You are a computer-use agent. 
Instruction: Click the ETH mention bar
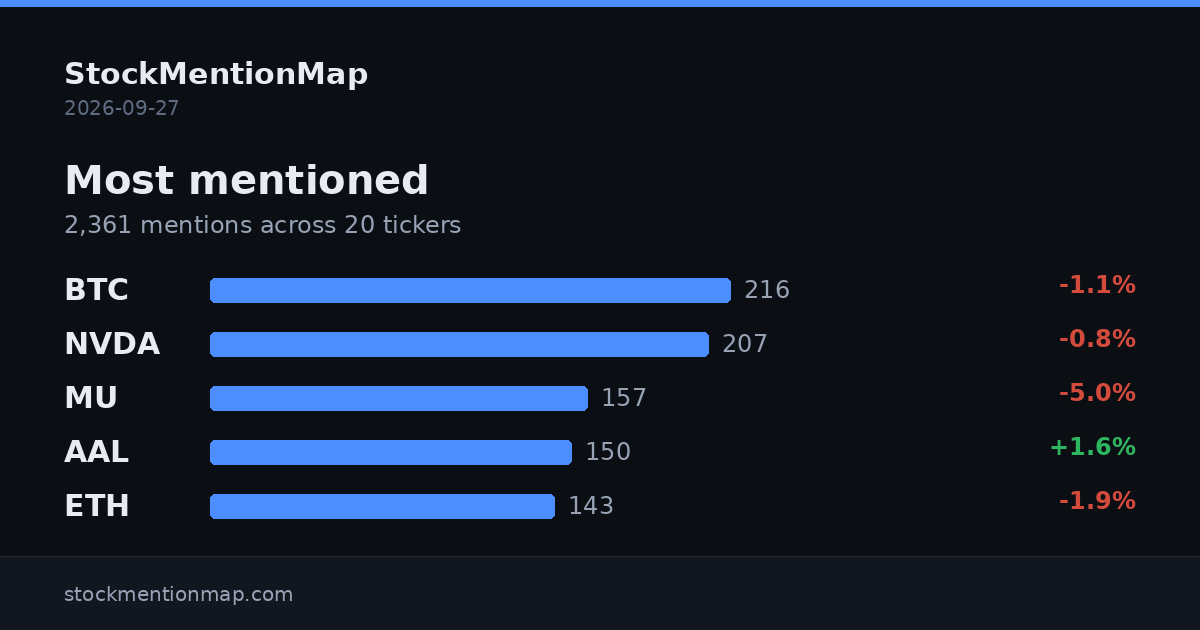(382, 506)
